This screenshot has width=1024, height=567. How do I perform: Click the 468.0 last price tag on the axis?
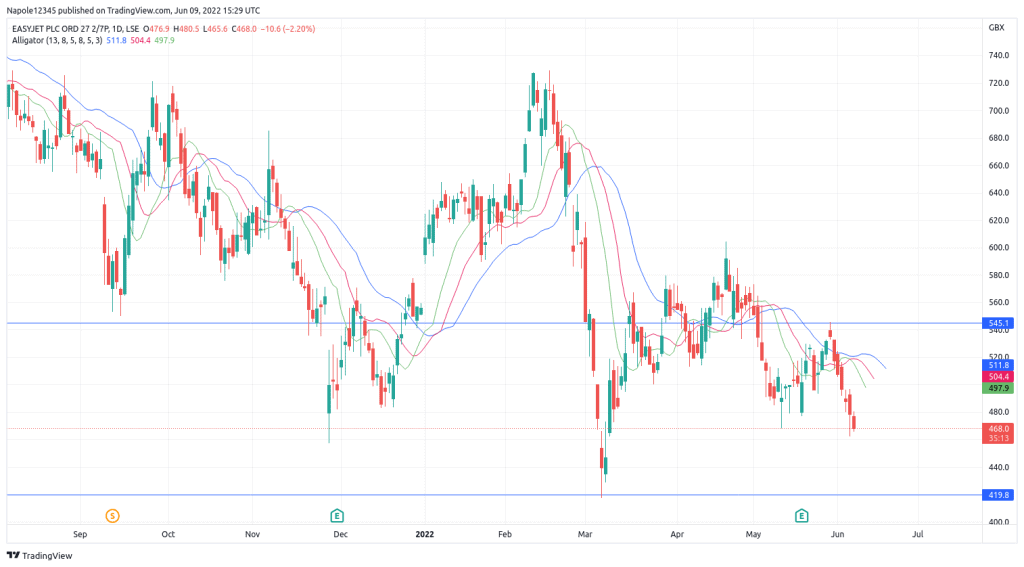click(998, 429)
